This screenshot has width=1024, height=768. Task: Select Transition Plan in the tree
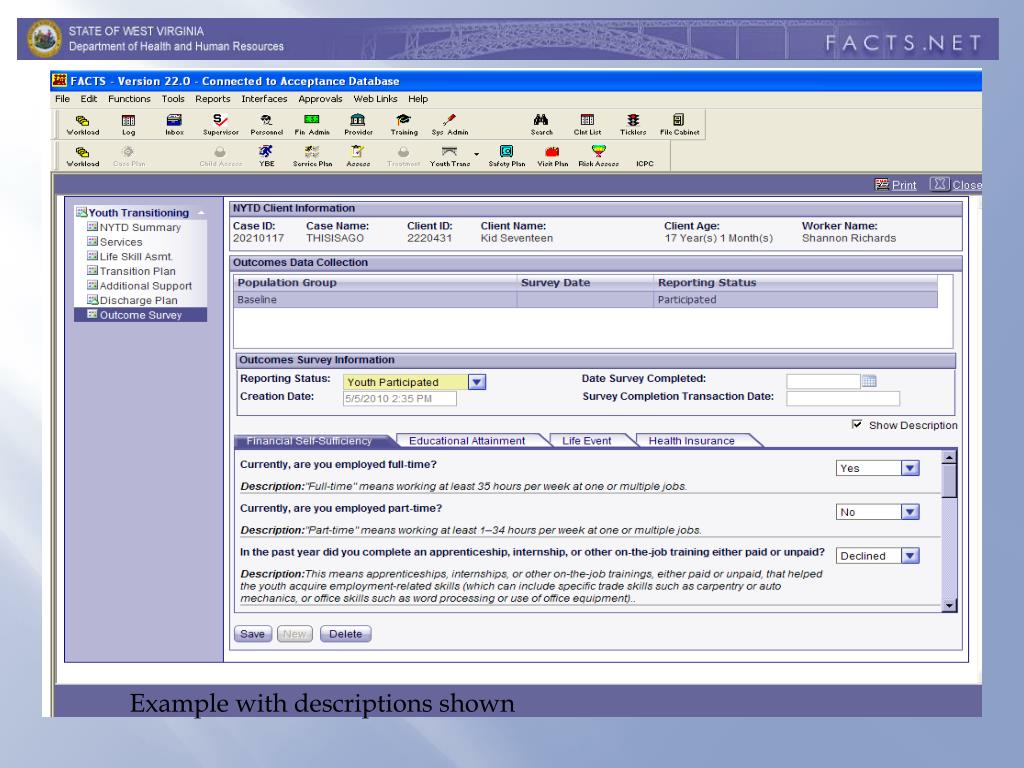132,271
